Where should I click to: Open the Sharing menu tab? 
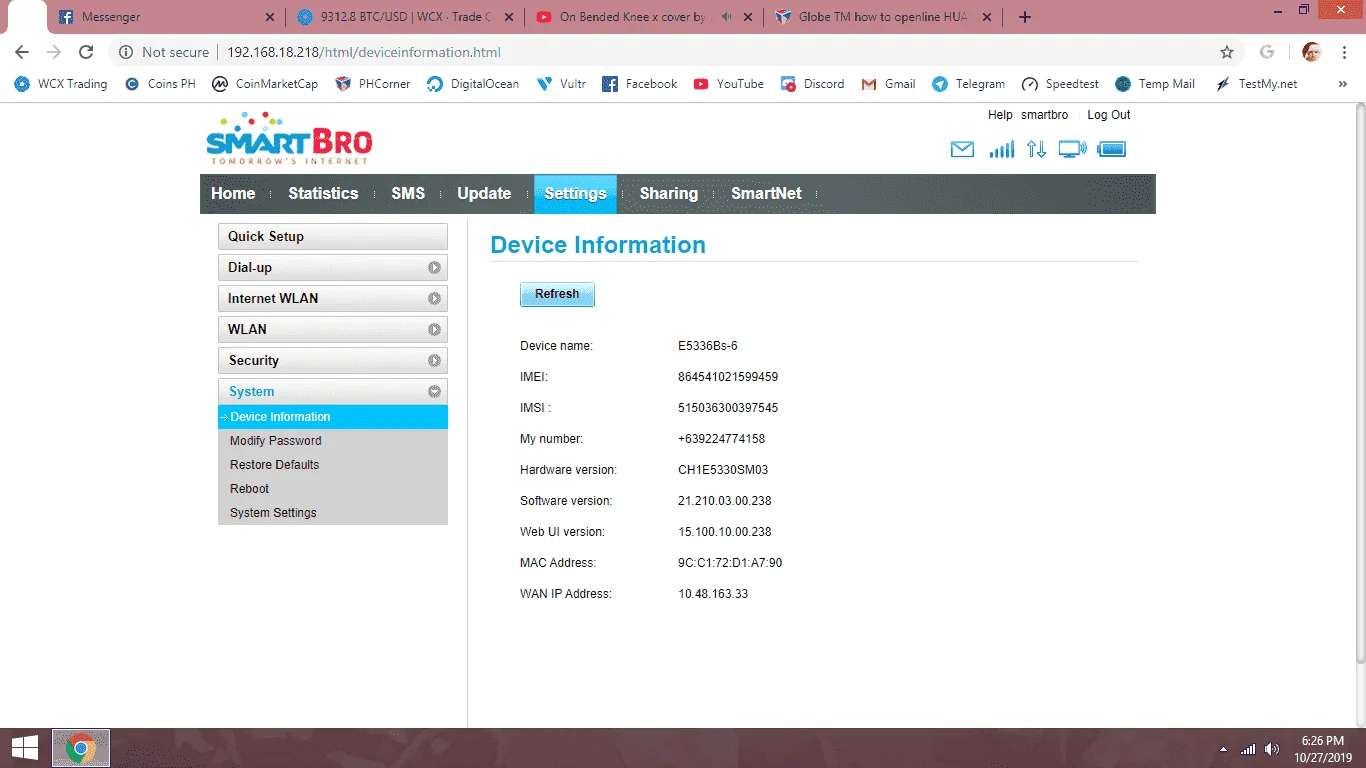coord(669,194)
